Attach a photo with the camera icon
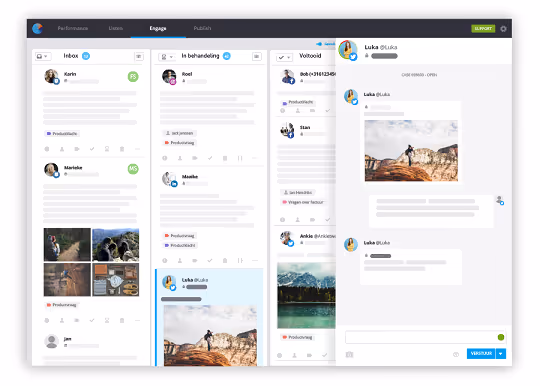This screenshot has width=540, height=386. (x=349, y=354)
